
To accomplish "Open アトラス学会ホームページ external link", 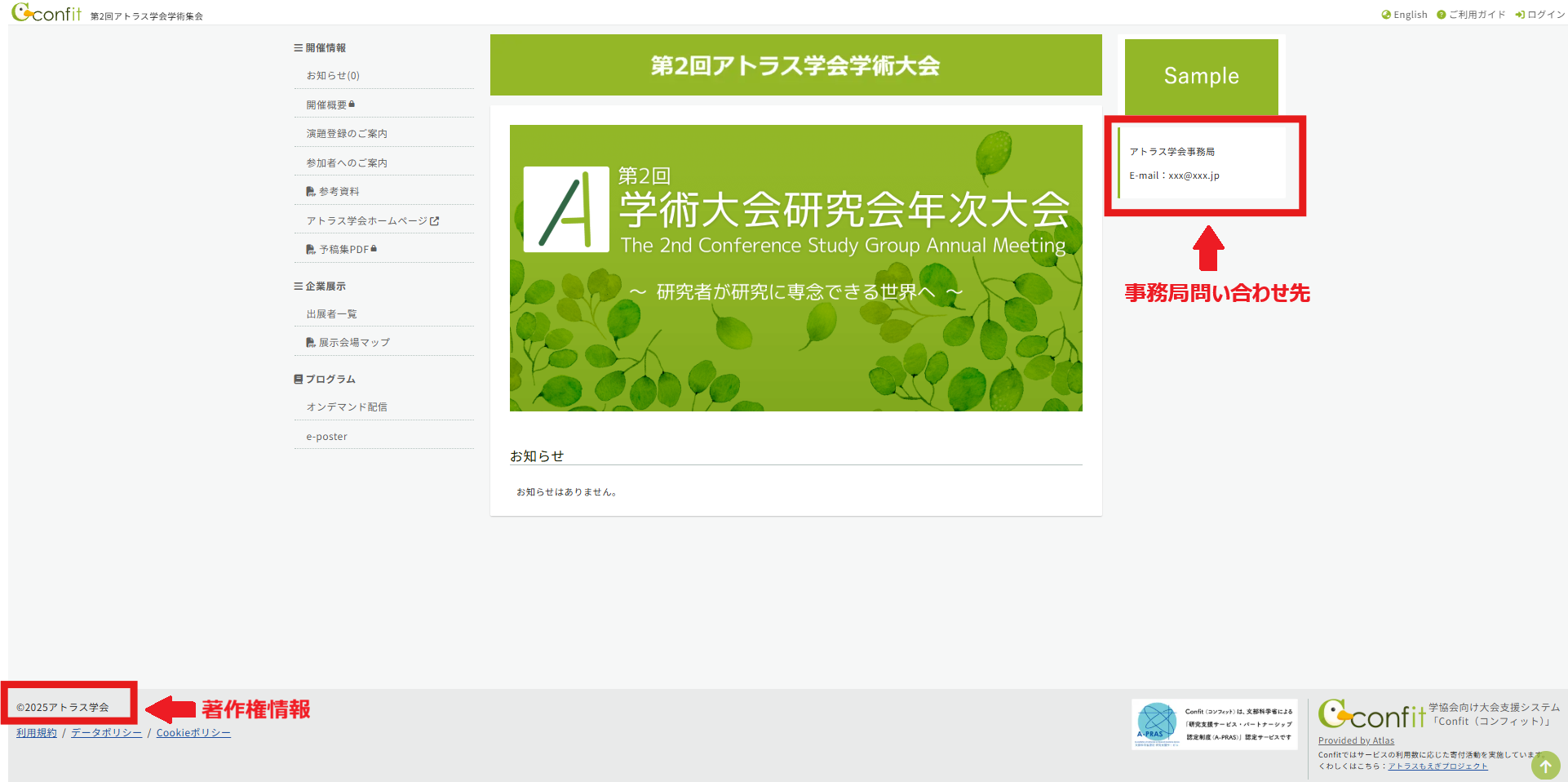I will click(372, 221).
